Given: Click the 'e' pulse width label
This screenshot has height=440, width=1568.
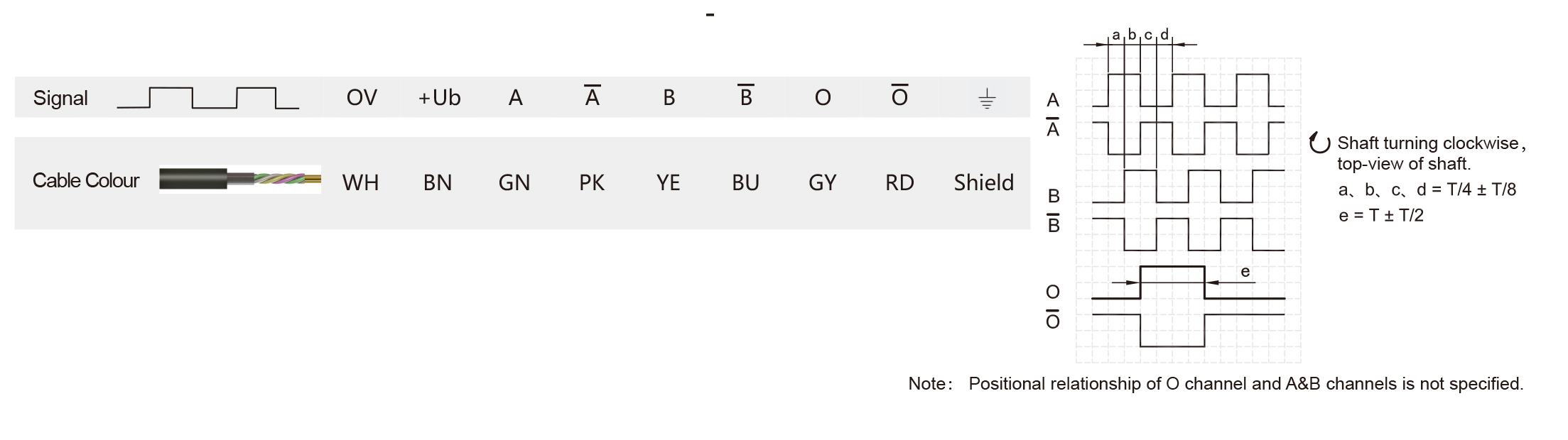Looking at the screenshot, I should coord(1245,272).
